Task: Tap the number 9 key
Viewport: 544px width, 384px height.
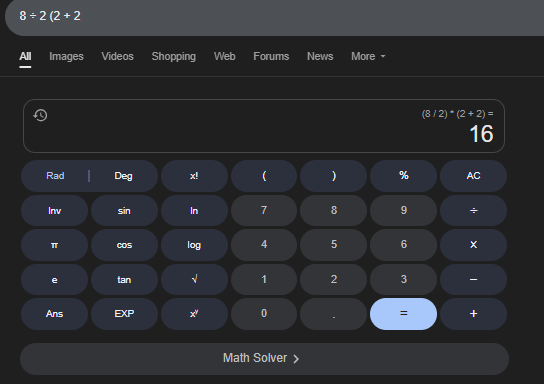Action: [x=403, y=211]
